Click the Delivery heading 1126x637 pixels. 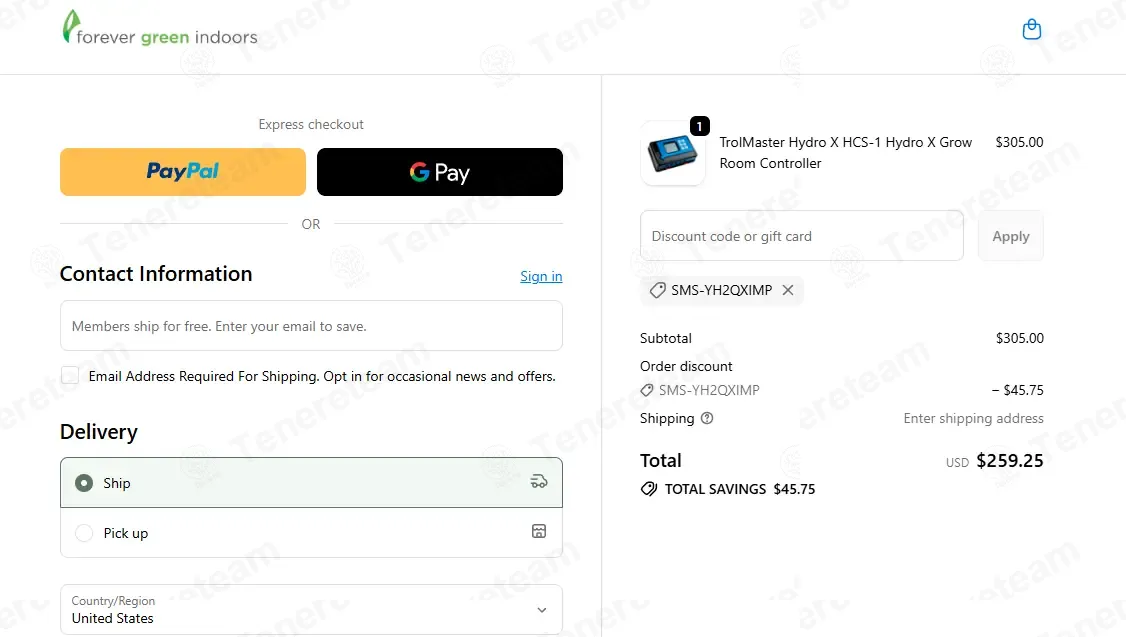click(98, 432)
